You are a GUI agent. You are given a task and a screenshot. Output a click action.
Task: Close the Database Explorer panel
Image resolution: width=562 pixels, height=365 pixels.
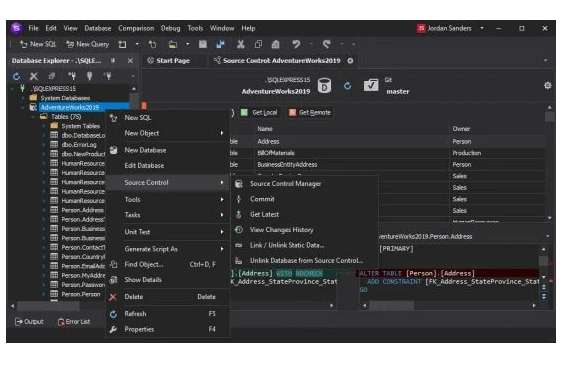tap(130, 61)
